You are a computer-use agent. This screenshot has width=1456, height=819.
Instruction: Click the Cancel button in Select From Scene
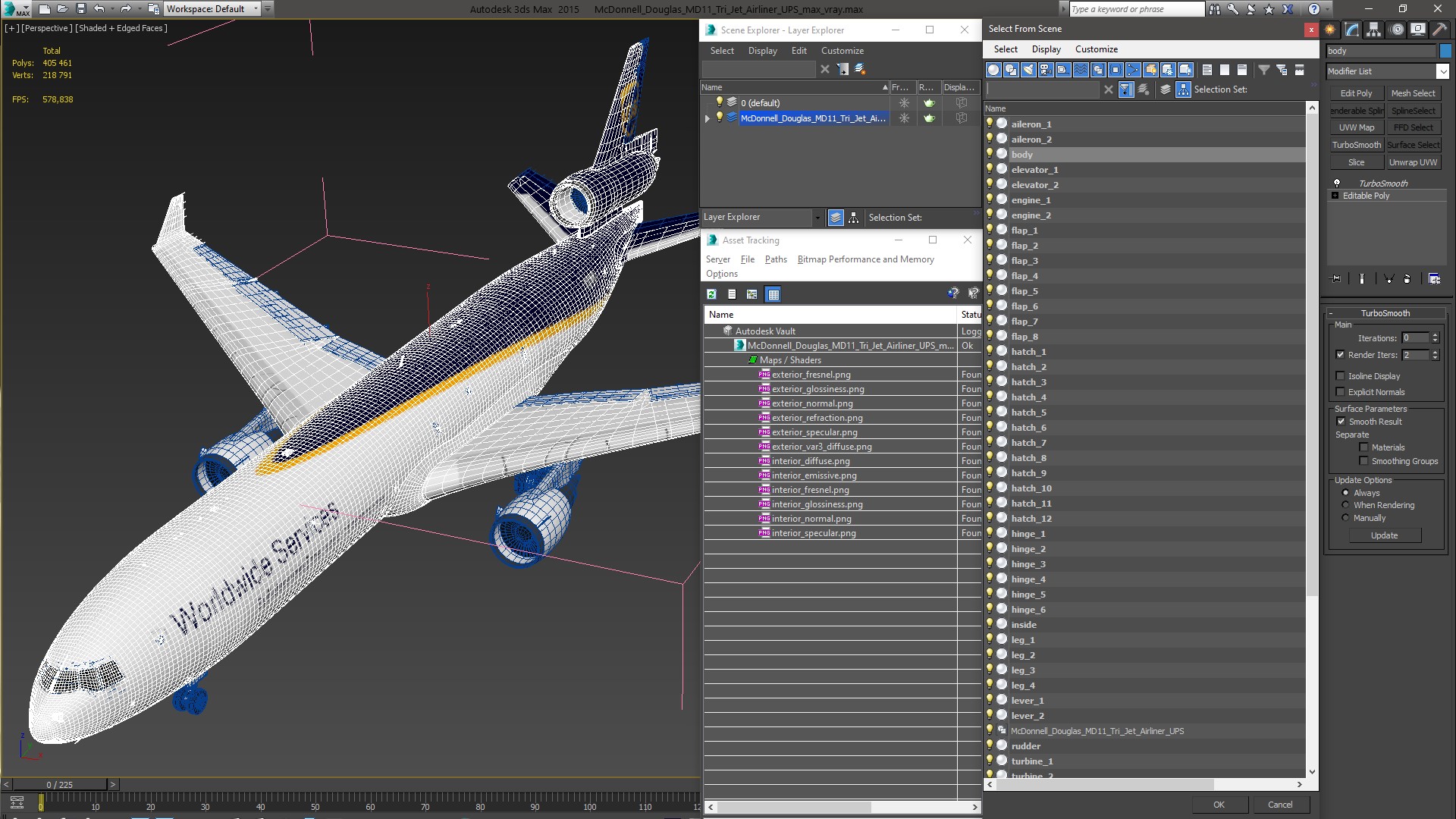tap(1280, 805)
